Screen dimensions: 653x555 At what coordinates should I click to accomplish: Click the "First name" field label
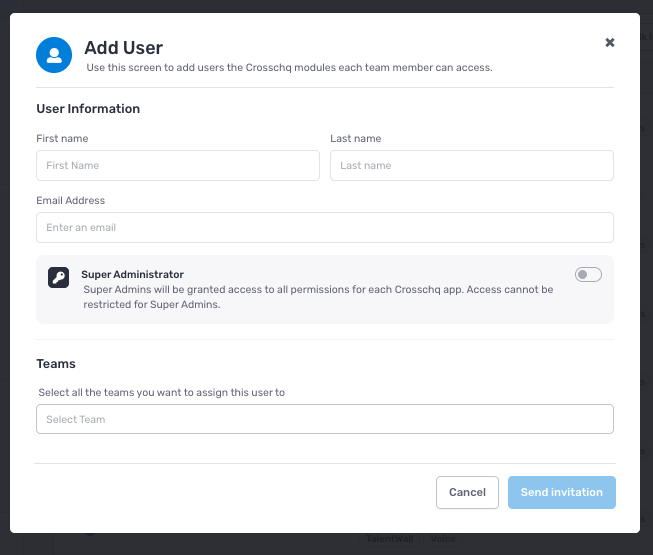[x=62, y=139]
